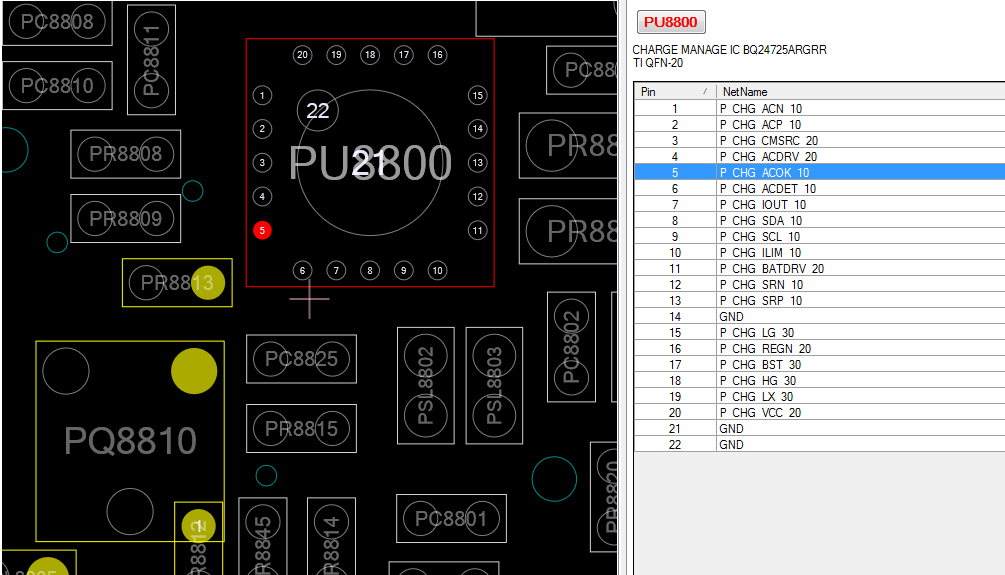1005x575 pixels.
Task: Select component PR8813 on the board
Action: pos(177,283)
